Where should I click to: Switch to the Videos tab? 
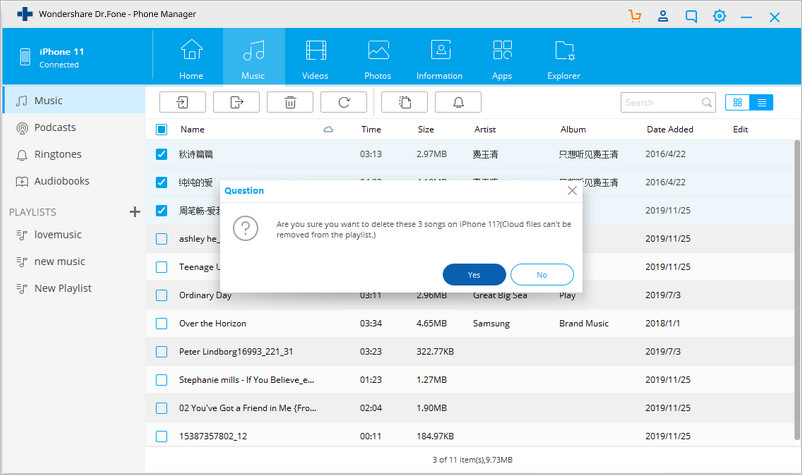pyautogui.click(x=315, y=59)
